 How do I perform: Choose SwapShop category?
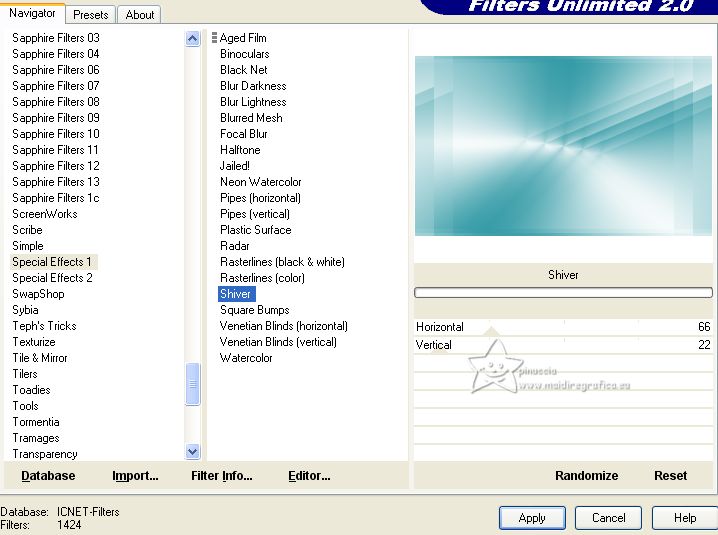coord(38,294)
